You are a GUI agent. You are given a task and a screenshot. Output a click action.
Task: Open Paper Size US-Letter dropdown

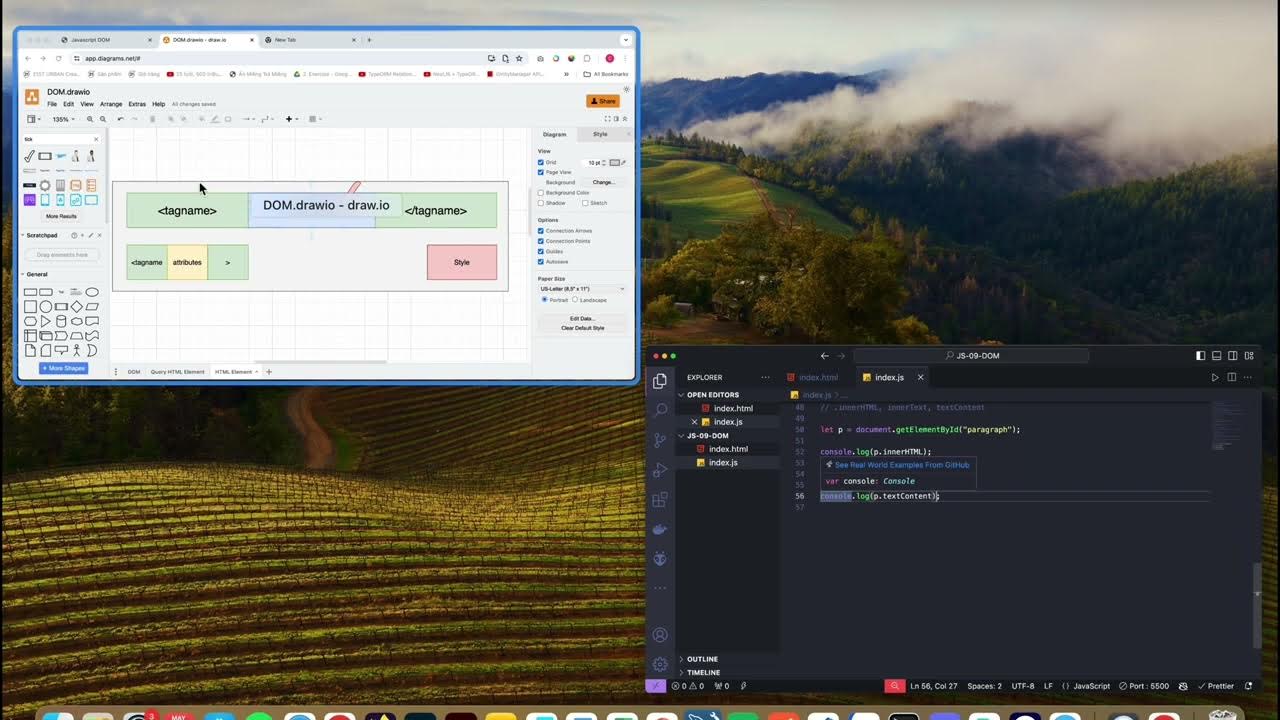(x=582, y=289)
